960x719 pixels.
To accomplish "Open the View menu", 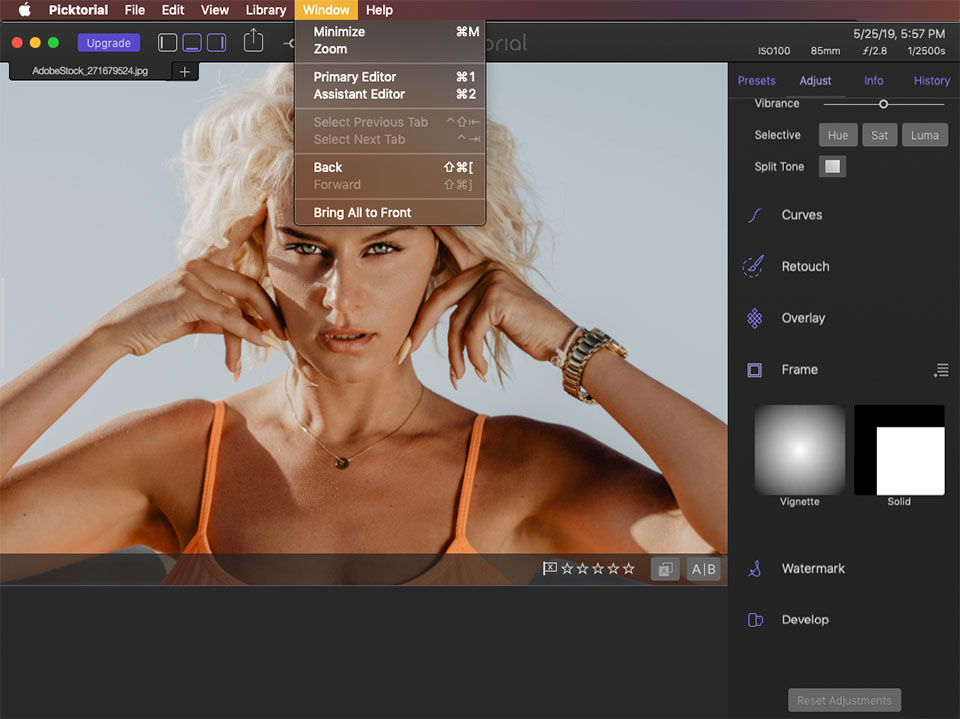I will (214, 10).
